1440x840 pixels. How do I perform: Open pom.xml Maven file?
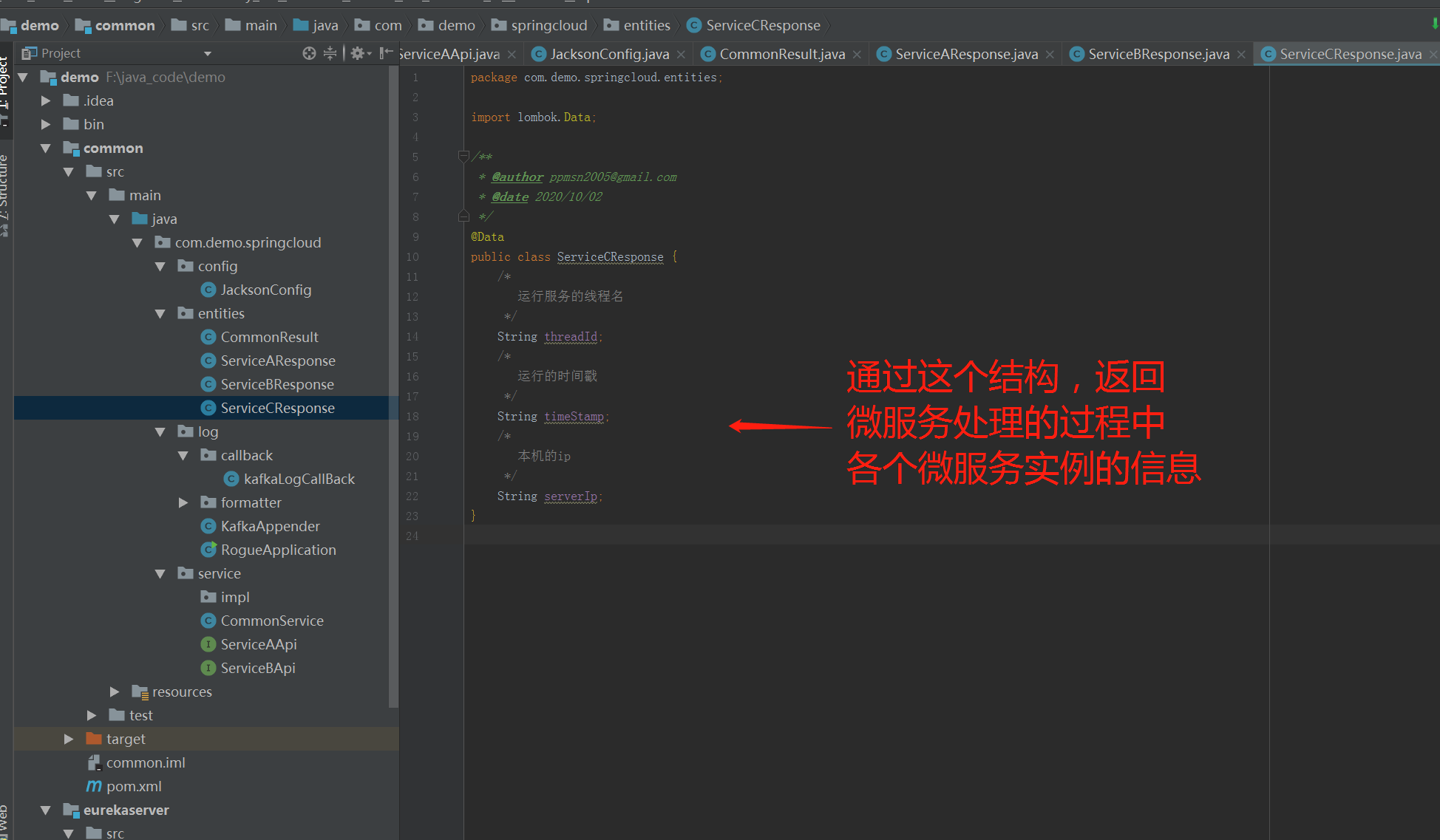[133, 786]
